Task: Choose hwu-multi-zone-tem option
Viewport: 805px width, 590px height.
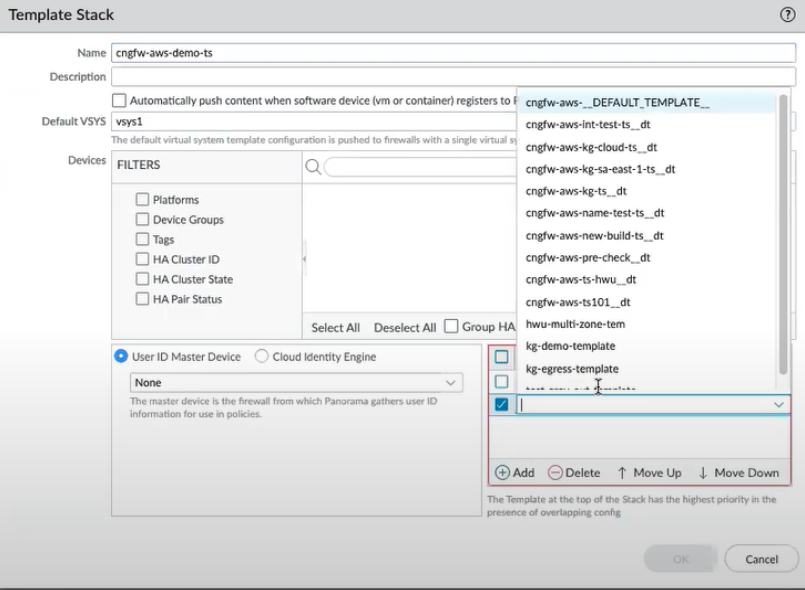Action: 647,325
